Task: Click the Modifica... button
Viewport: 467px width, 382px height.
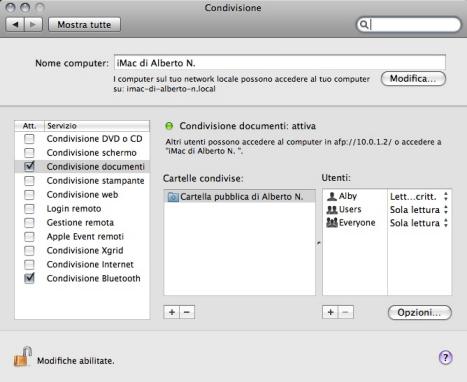Action: [413, 79]
